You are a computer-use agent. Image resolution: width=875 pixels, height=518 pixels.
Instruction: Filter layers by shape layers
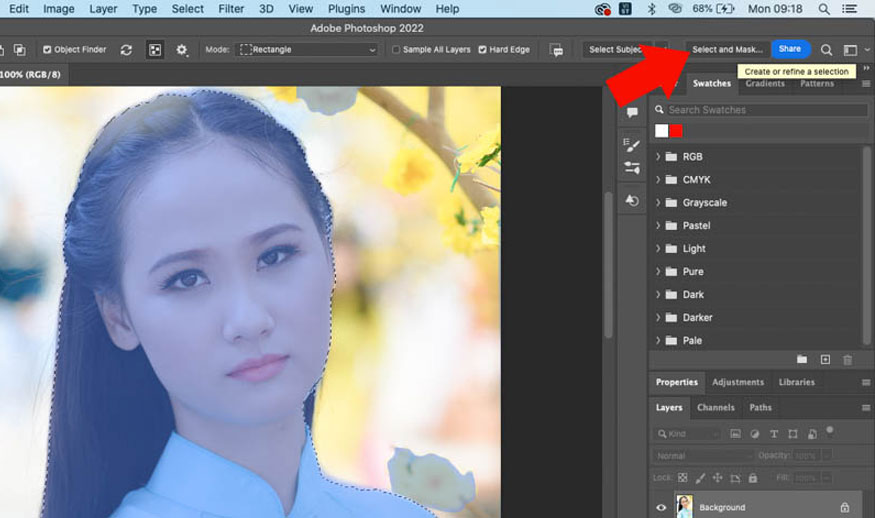[x=792, y=433]
